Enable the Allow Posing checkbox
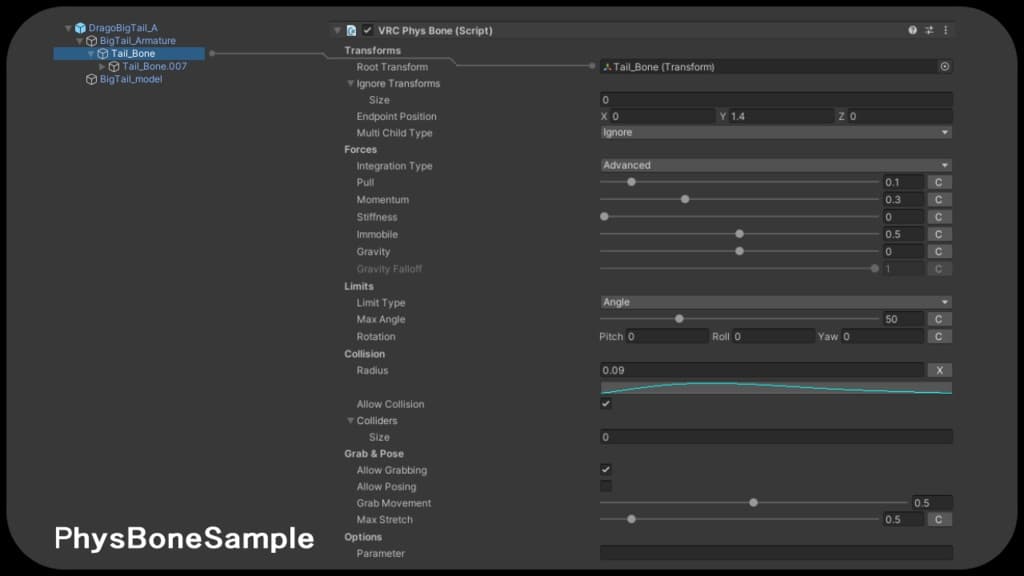 pyautogui.click(x=606, y=486)
